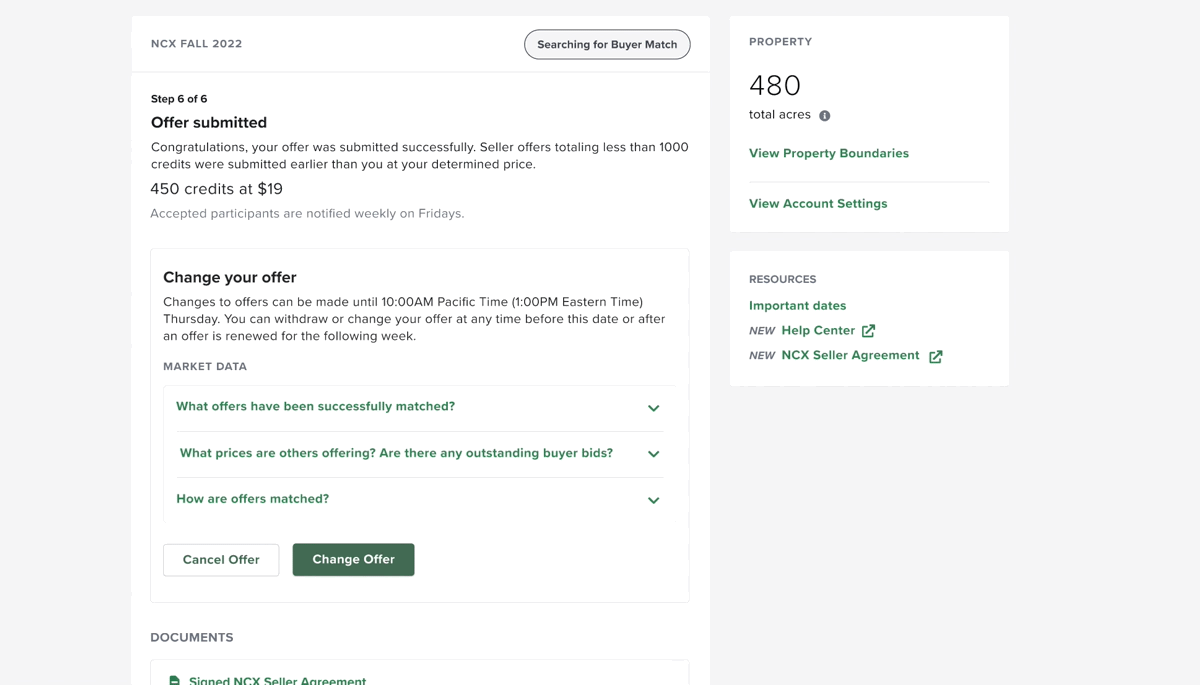Open the NCX Seller Agreement resource link
This screenshot has width=1200, height=685.
(x=850, y=355)
